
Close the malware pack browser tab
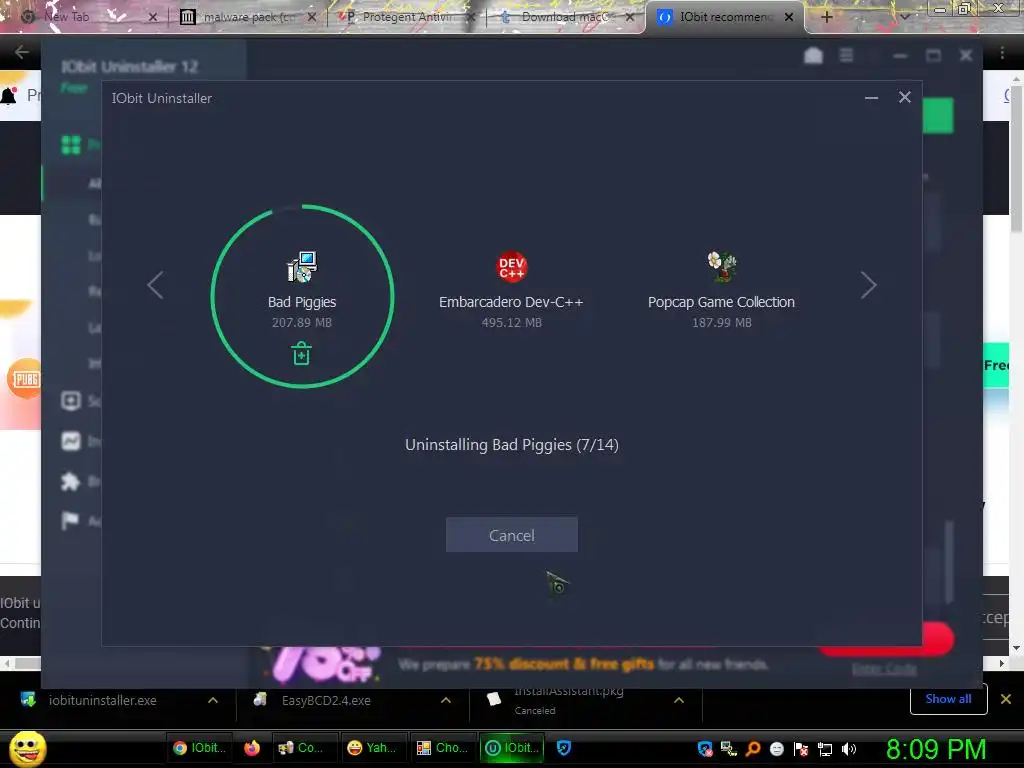tap(312, 17)
